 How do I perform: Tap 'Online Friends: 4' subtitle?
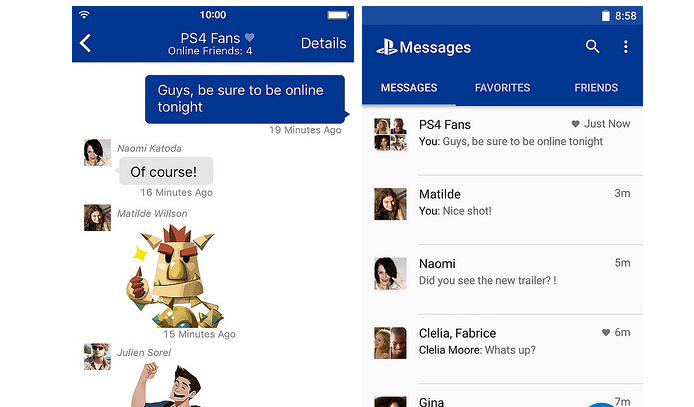[x=210, y=51]
